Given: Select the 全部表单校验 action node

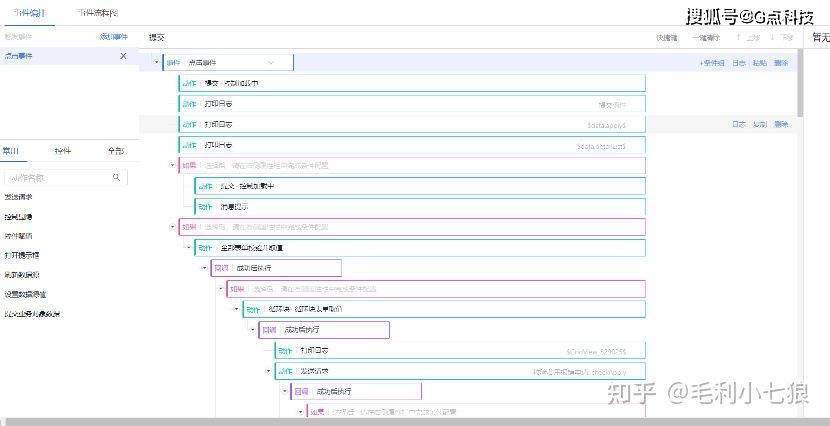Looking at the screenshot, I should (420, 247).
